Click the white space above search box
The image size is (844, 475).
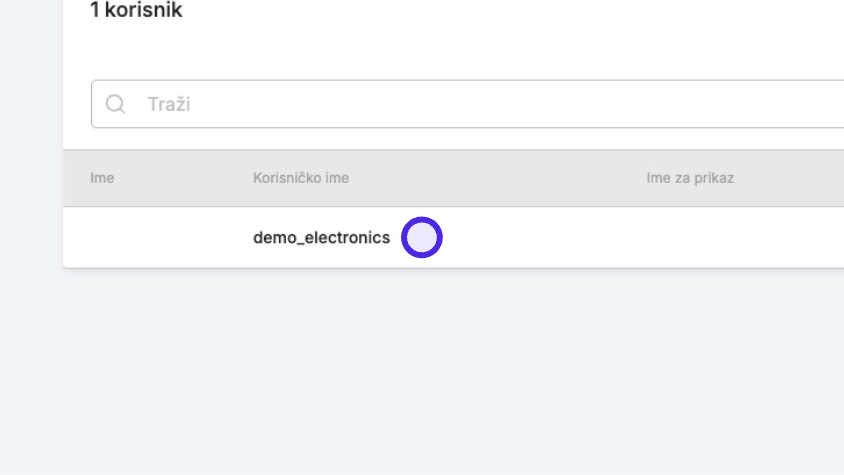coord(453,51)
